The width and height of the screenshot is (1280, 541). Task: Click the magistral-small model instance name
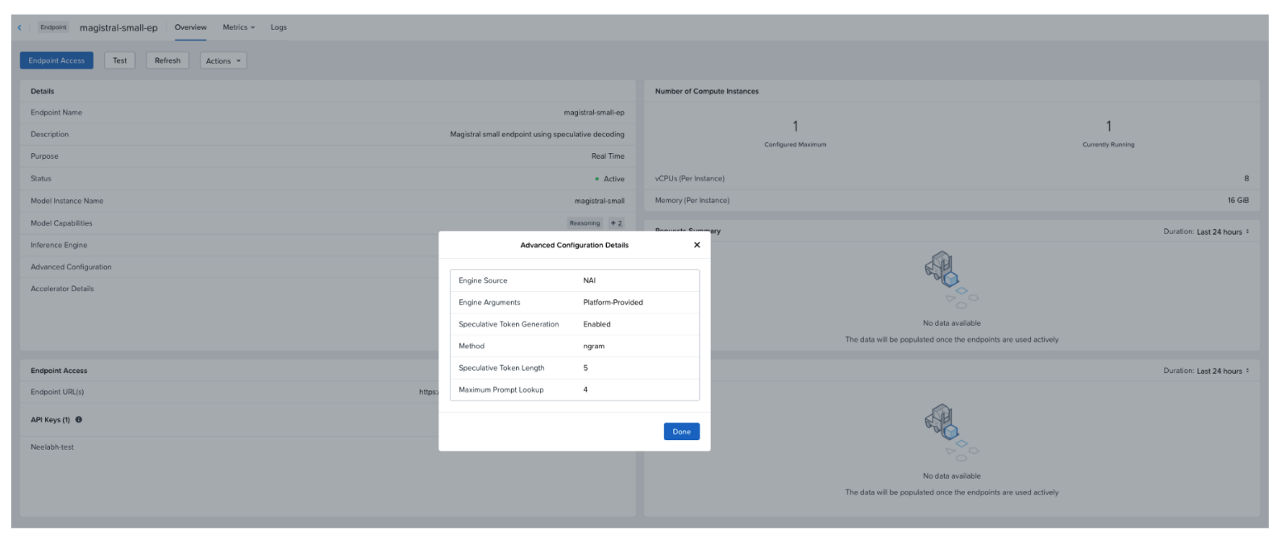(599, 201)
